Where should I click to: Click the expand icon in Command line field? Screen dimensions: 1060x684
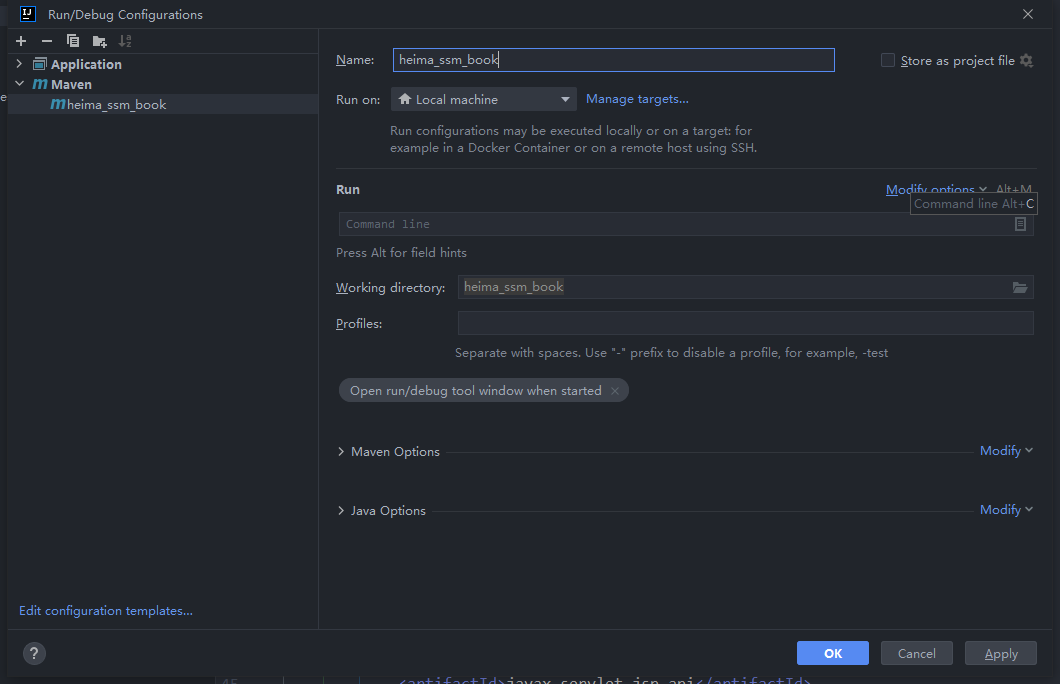coord(1020,224)
